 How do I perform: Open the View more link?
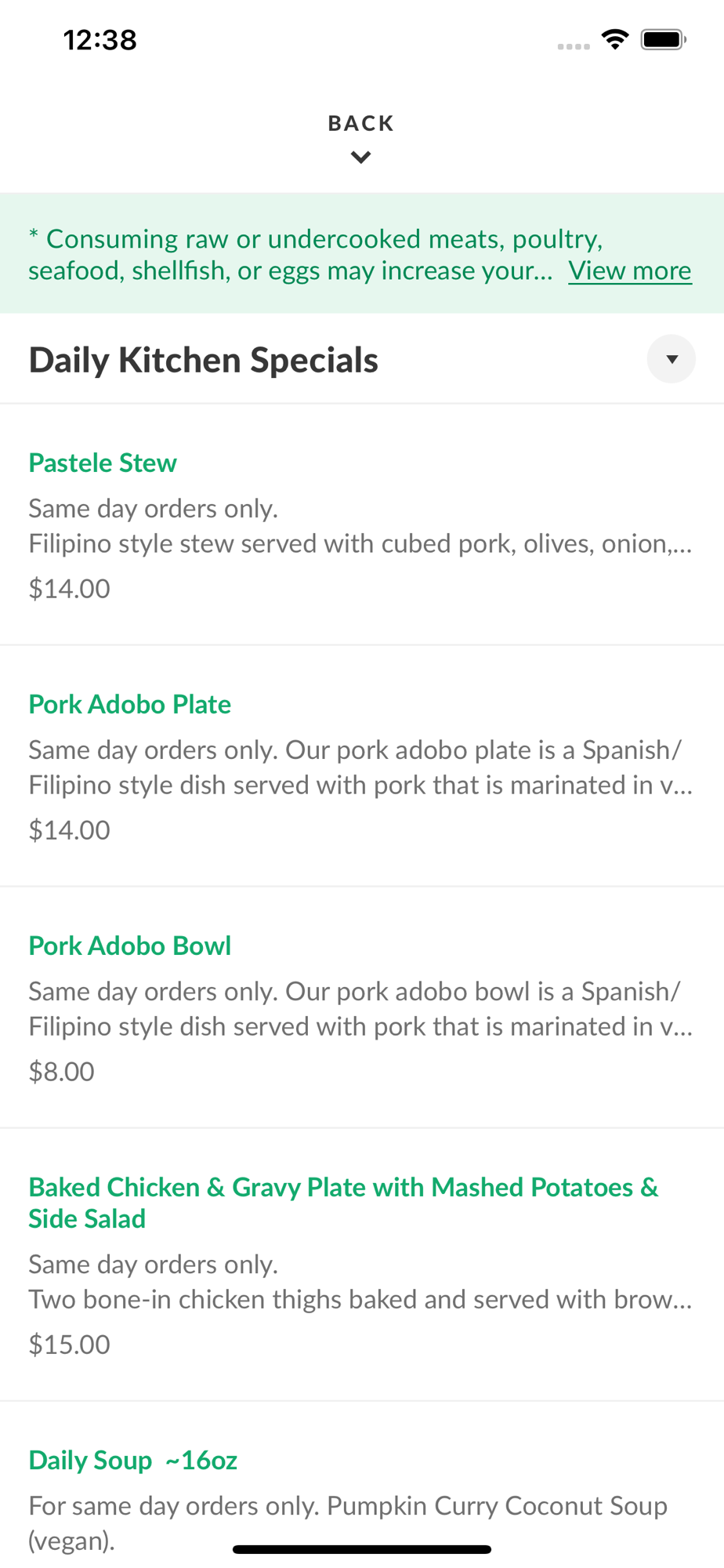(x=630, y=270)
